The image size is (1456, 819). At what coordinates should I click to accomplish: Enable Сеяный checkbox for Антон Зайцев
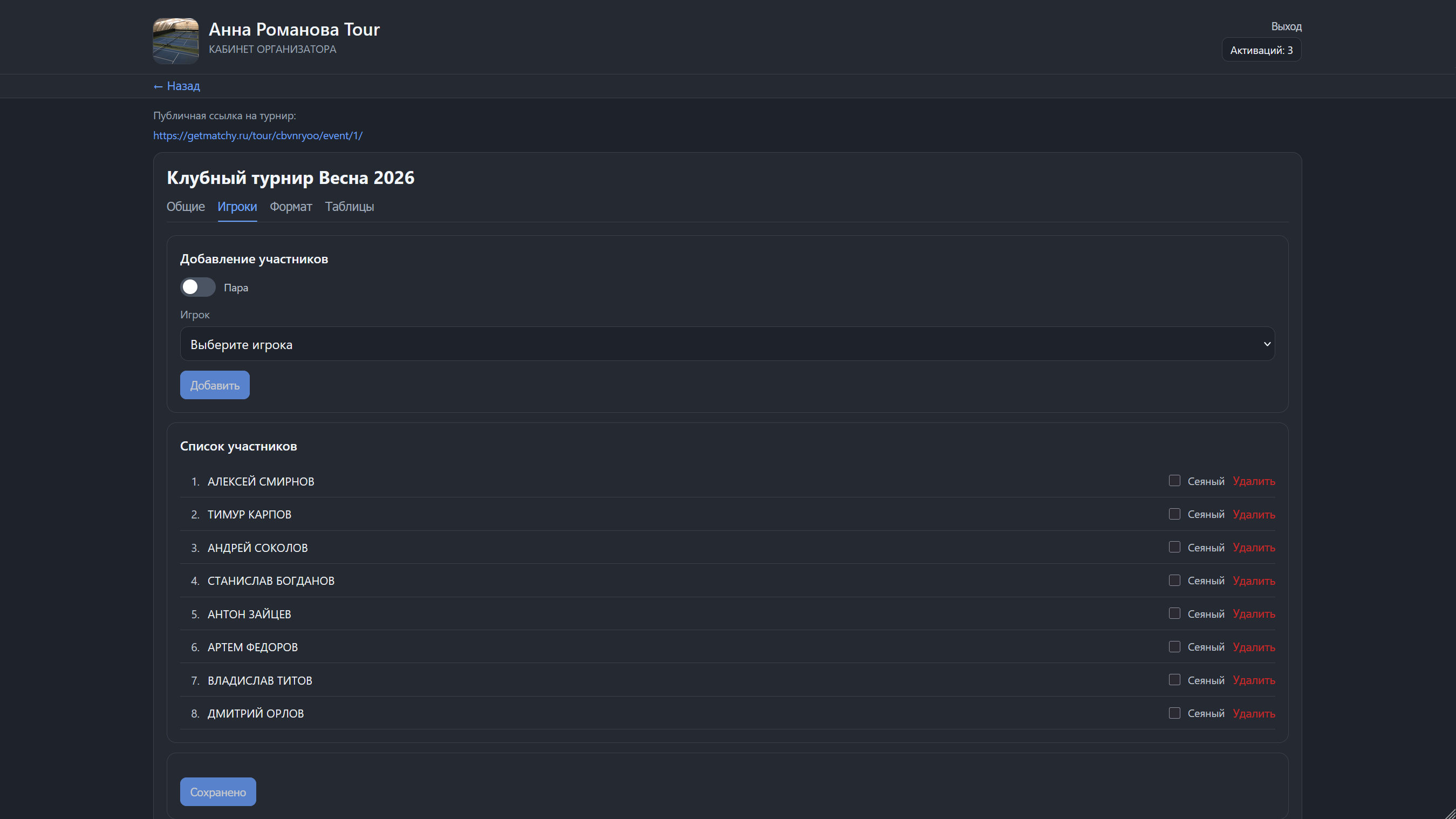(1174, 614)
